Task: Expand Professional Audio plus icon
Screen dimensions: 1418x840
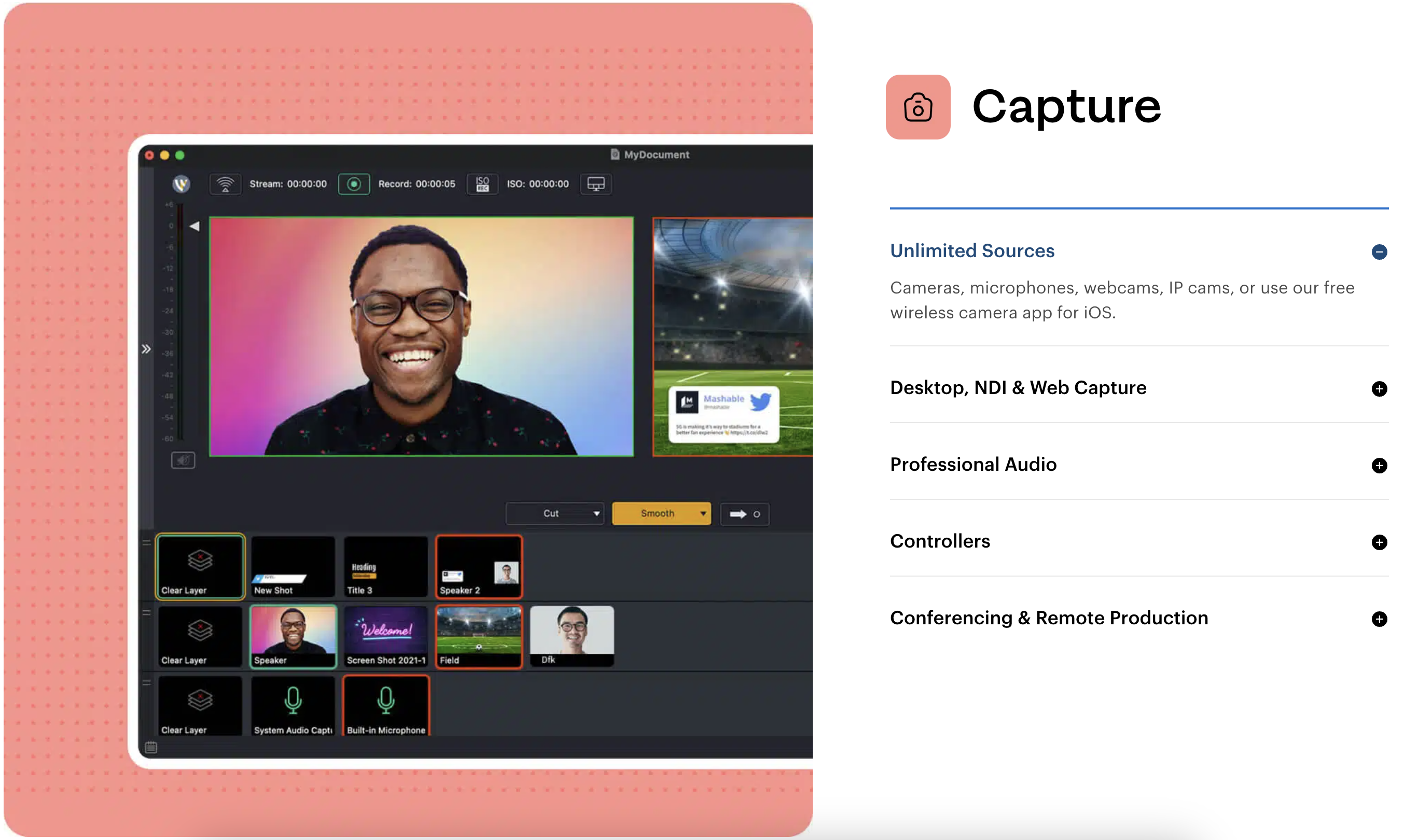Action: pos(1379,465)
